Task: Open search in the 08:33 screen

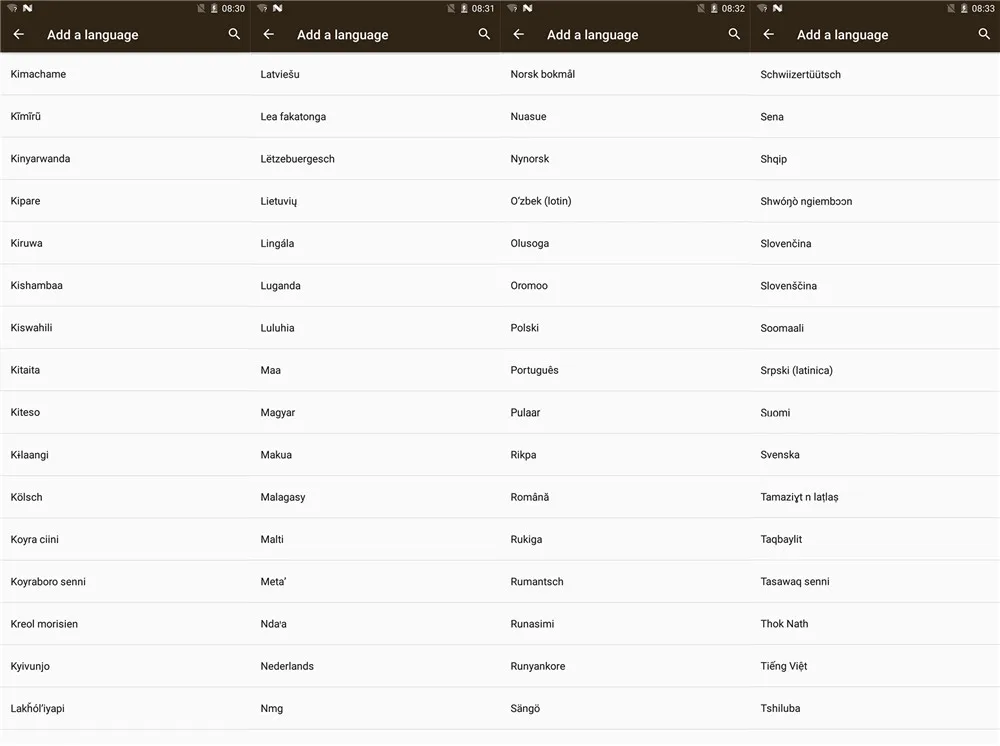Action: pos(984,34)
